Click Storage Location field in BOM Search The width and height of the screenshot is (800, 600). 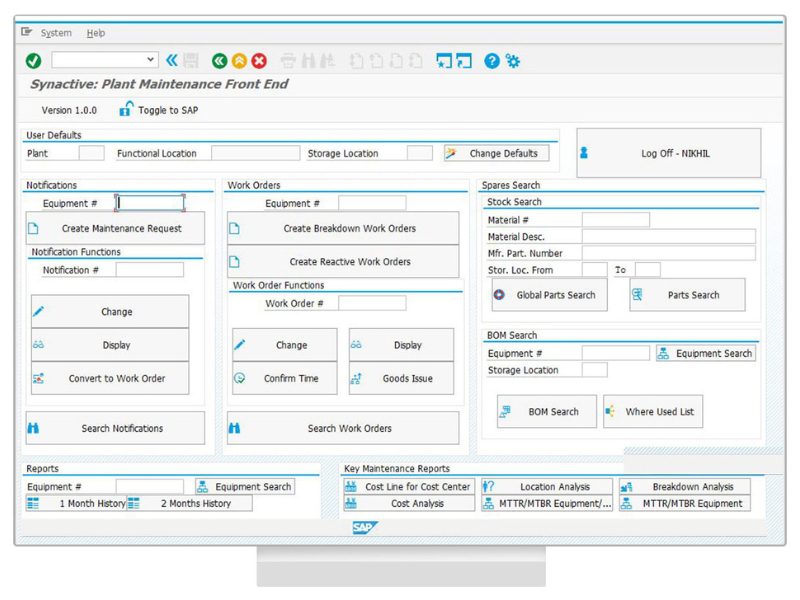595,370
